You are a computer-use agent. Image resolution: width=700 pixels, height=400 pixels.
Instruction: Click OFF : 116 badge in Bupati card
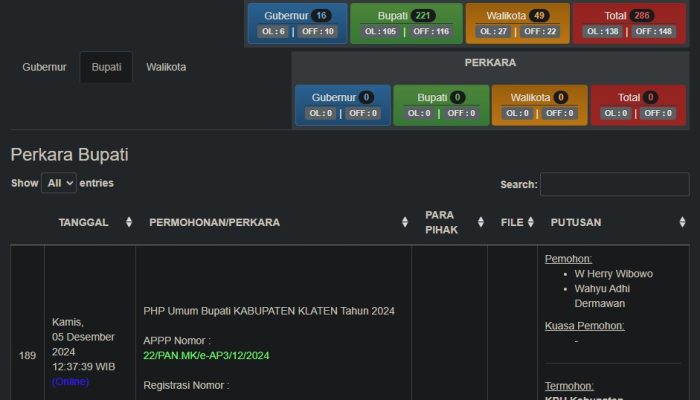coord(431,31)
